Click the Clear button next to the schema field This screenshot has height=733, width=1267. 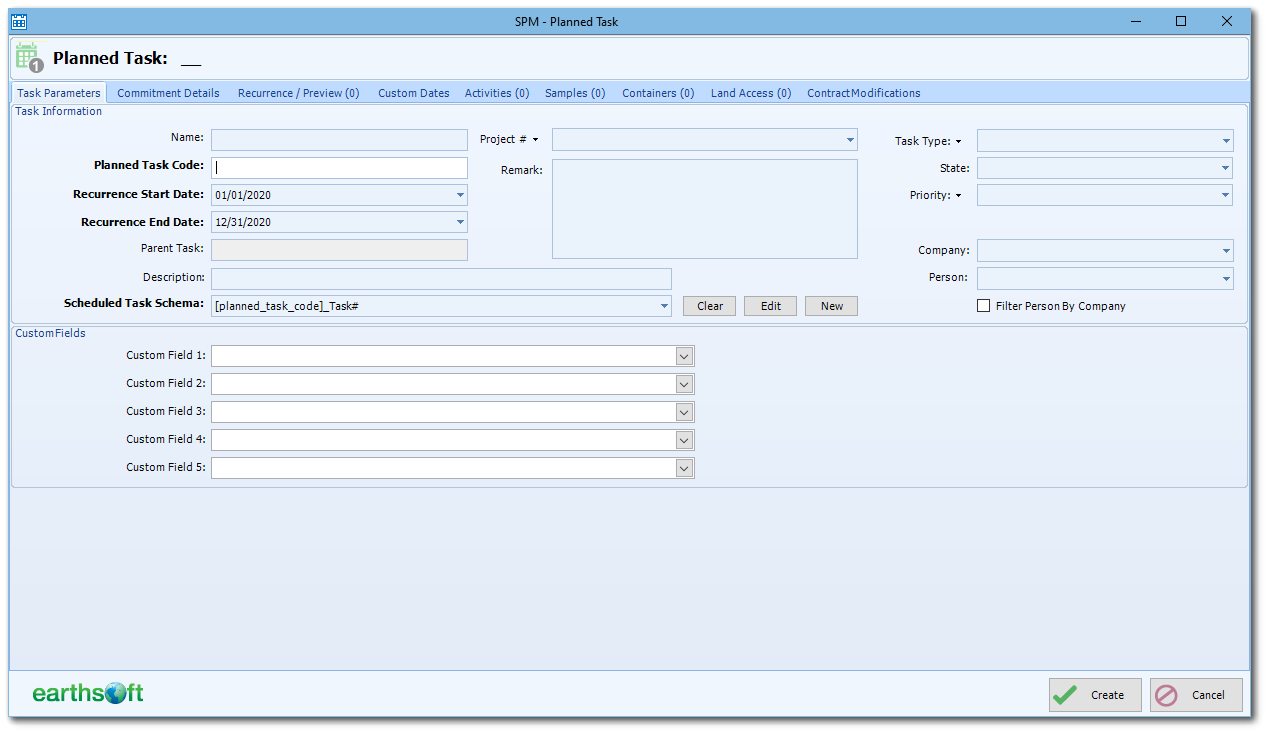709,305
